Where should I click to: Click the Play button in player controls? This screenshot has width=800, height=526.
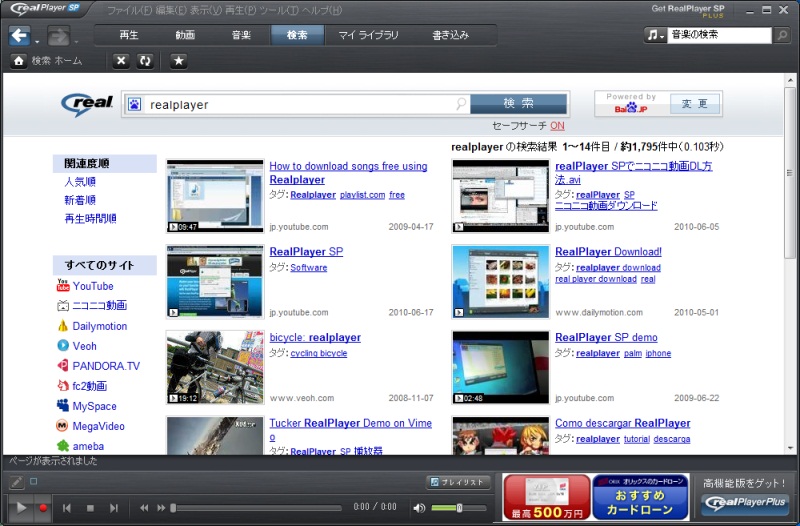(21, 508)
